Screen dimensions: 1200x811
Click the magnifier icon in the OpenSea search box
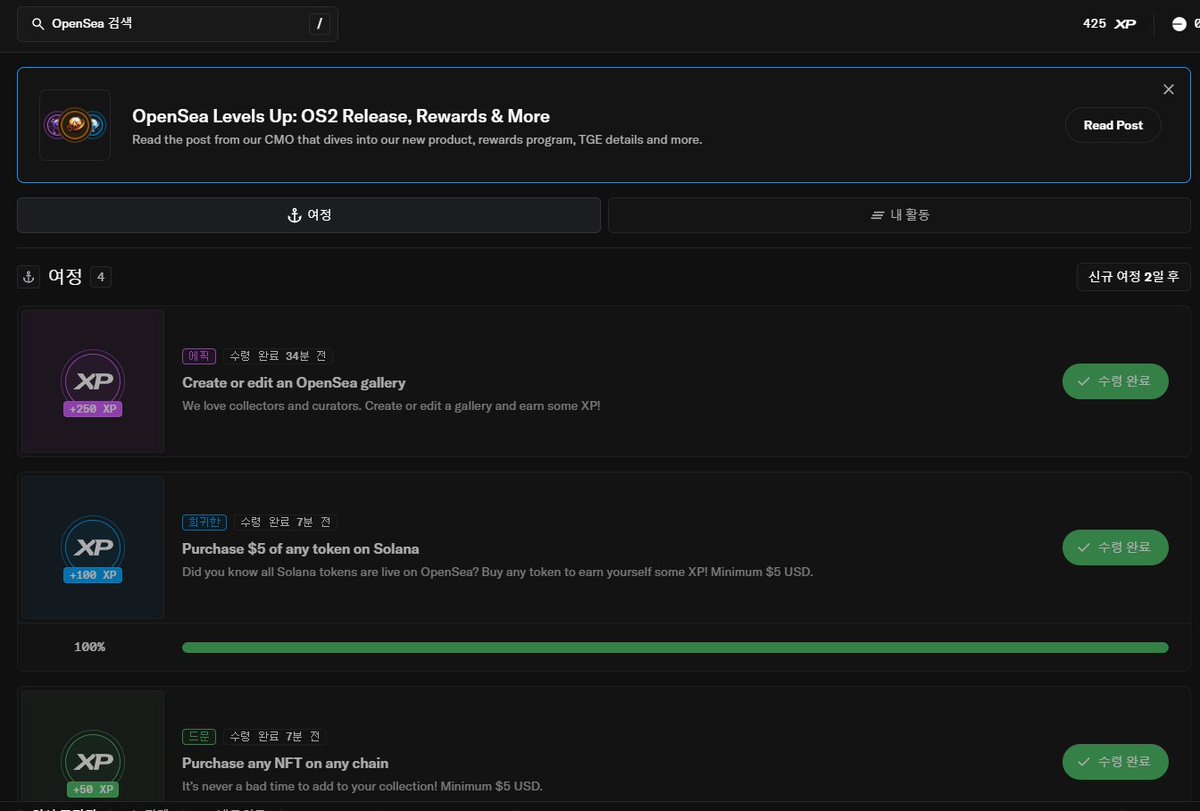[38, 24]
